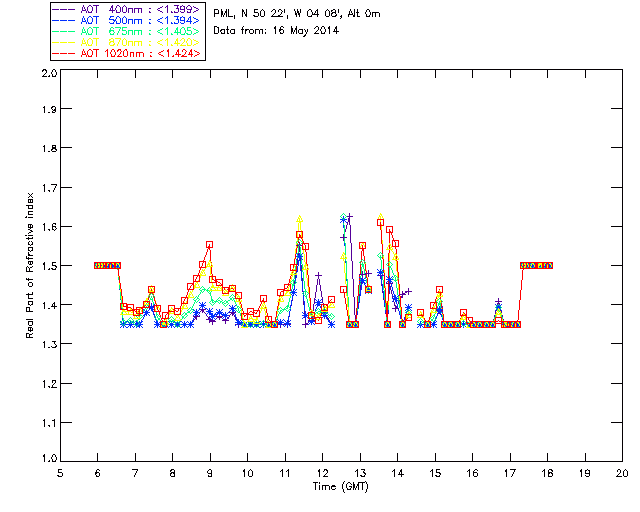Click the 'Time (GMT)' axis label

341,487
